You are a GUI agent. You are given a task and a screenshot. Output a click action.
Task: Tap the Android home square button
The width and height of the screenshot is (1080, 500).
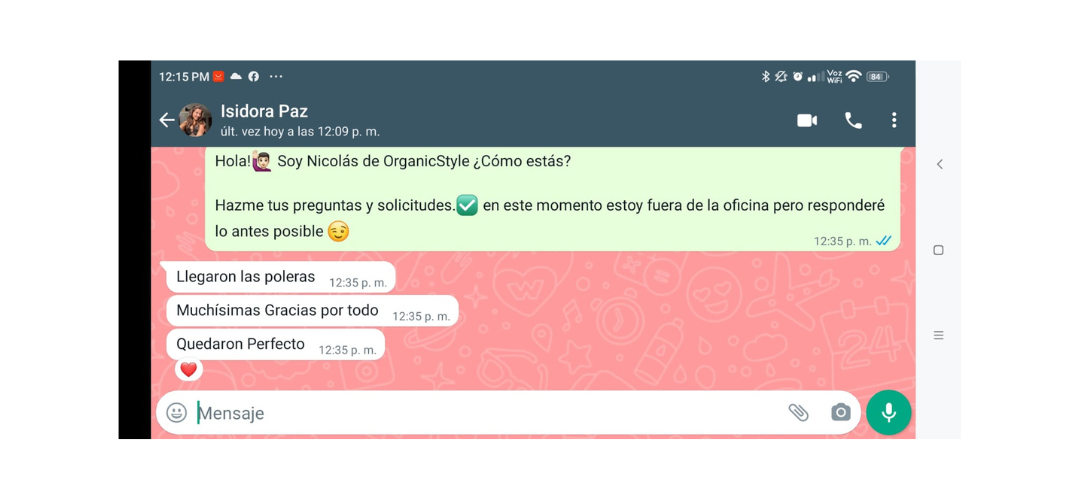pyautogui.click(x=938, y=250)
